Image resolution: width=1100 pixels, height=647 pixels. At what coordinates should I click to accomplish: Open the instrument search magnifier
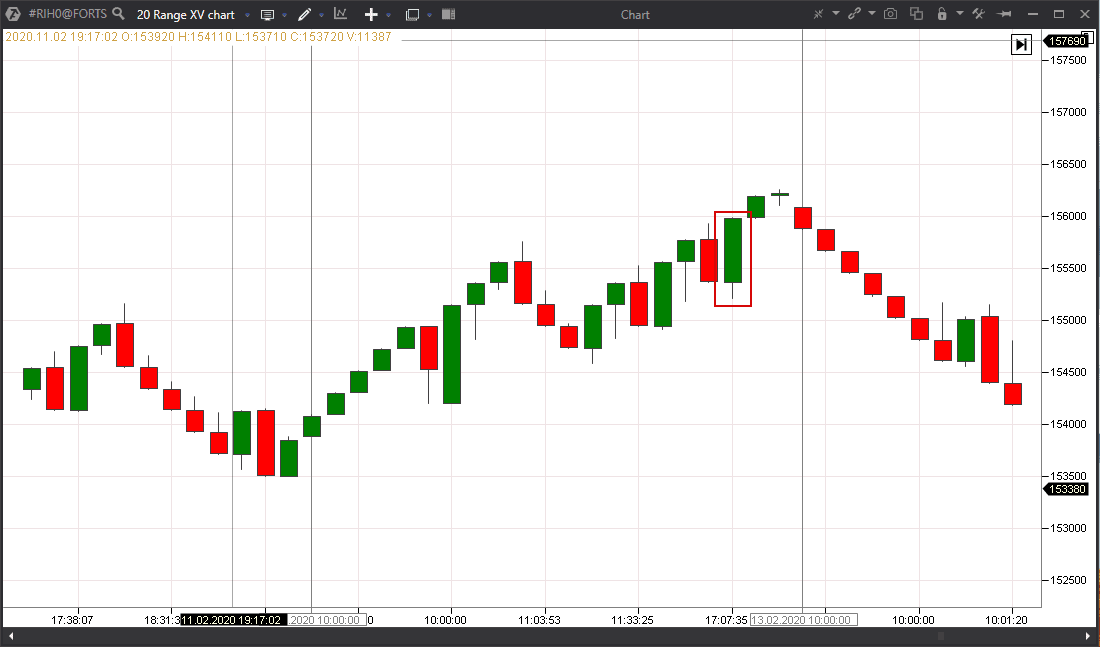[118, 14]
